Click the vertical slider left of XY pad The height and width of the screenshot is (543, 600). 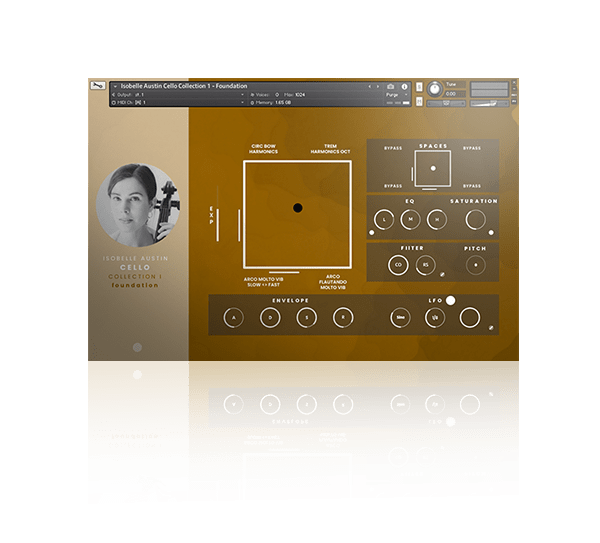[x=239, y=225]
